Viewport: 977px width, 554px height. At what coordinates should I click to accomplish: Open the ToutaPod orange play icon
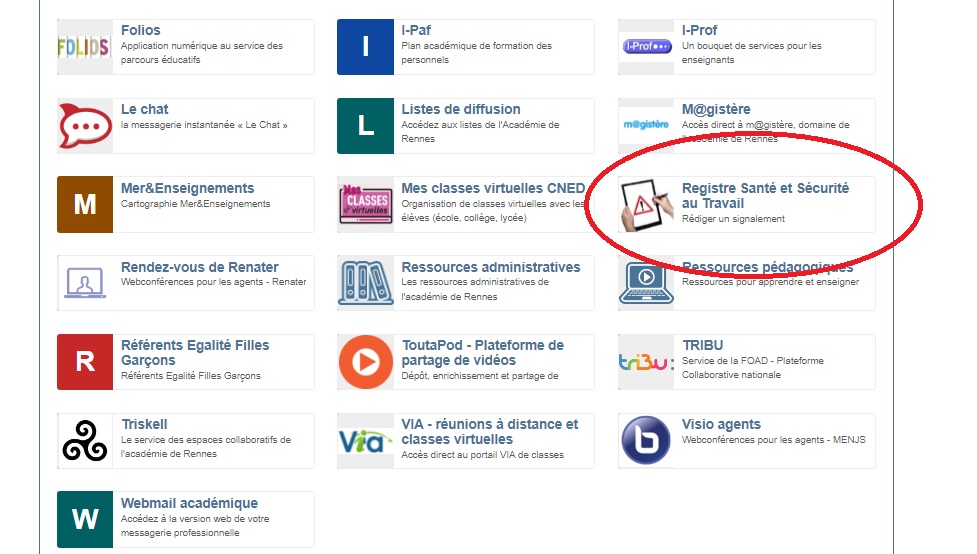[365, 362]
